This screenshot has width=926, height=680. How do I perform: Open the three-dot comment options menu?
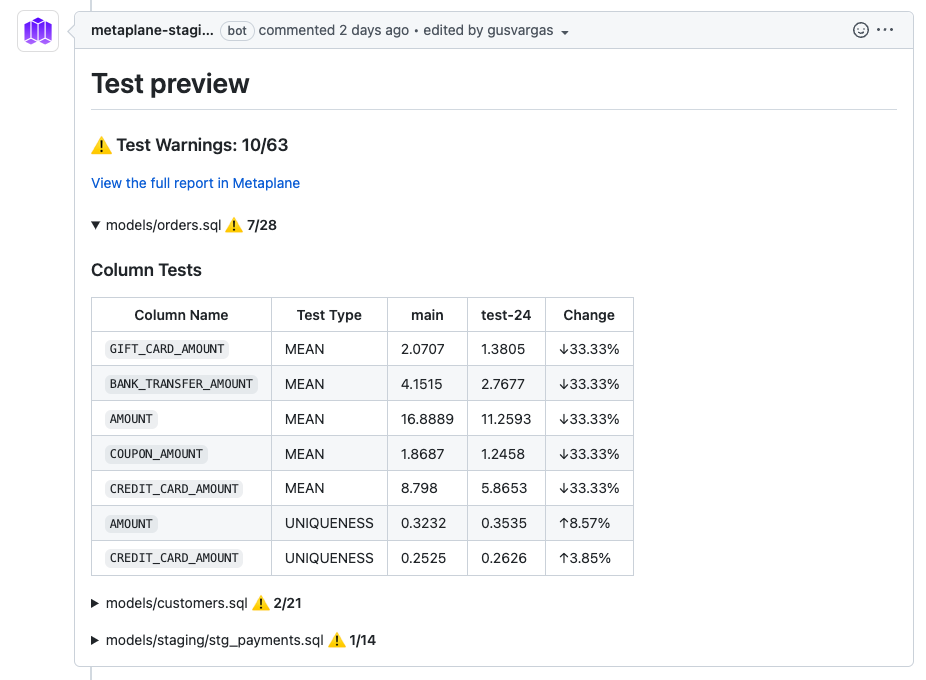[x=885, y=30]
